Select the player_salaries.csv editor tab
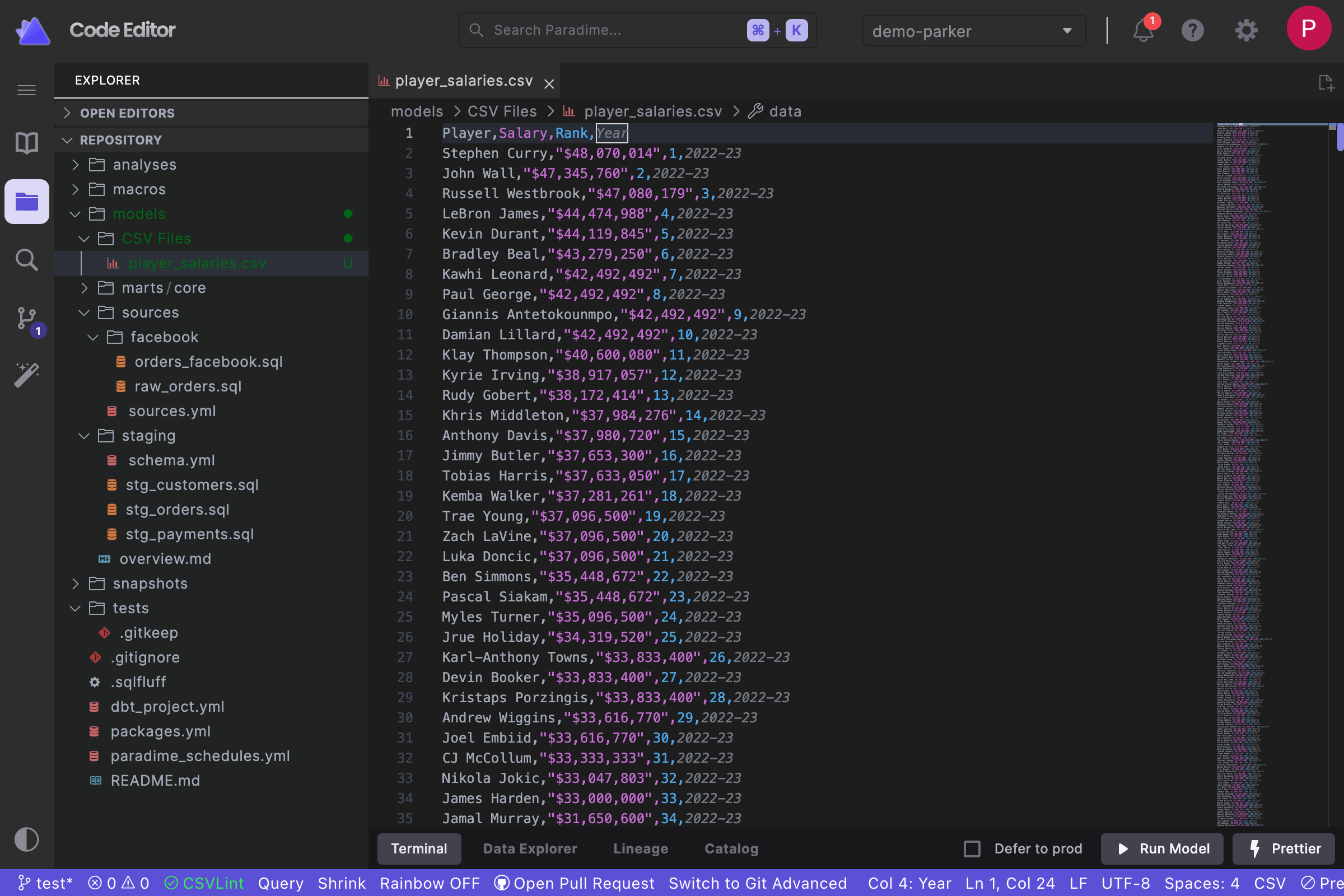The height and width of the screenshot is (896, 1344). pyautogui.click(x=464, y=81)
